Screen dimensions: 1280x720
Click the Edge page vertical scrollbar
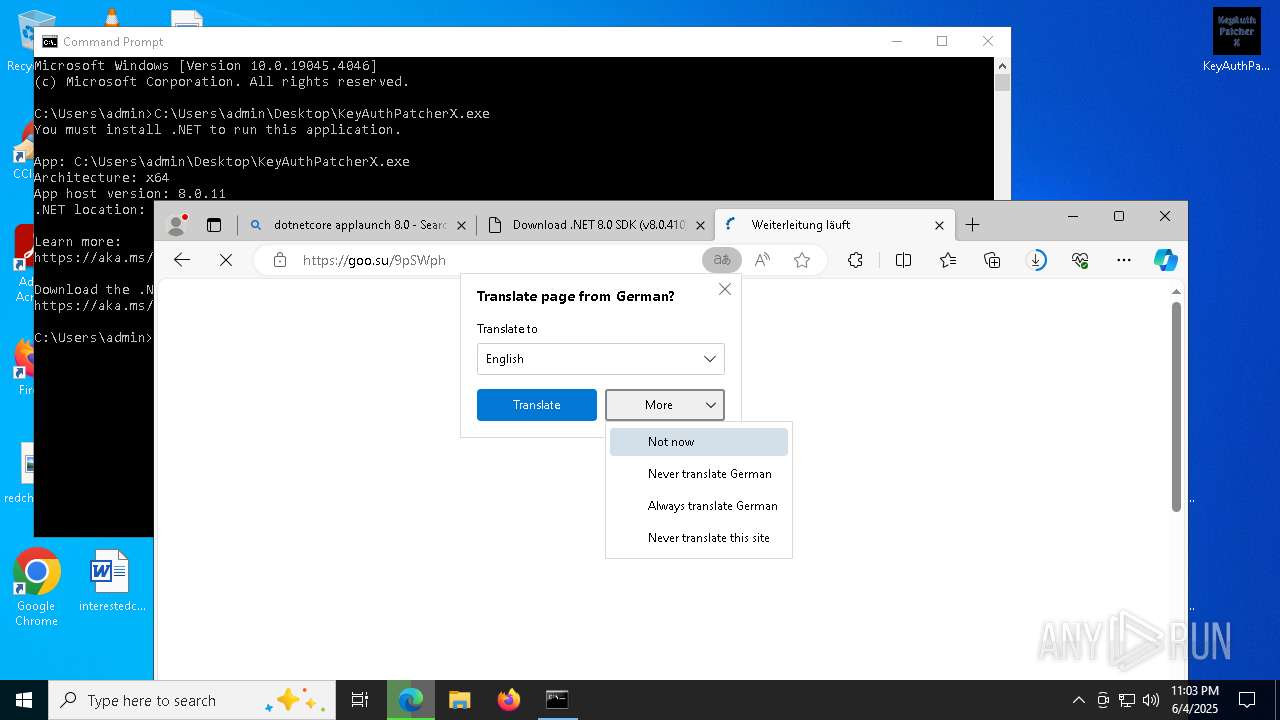pyautogui.click(x=1177, y=405)
